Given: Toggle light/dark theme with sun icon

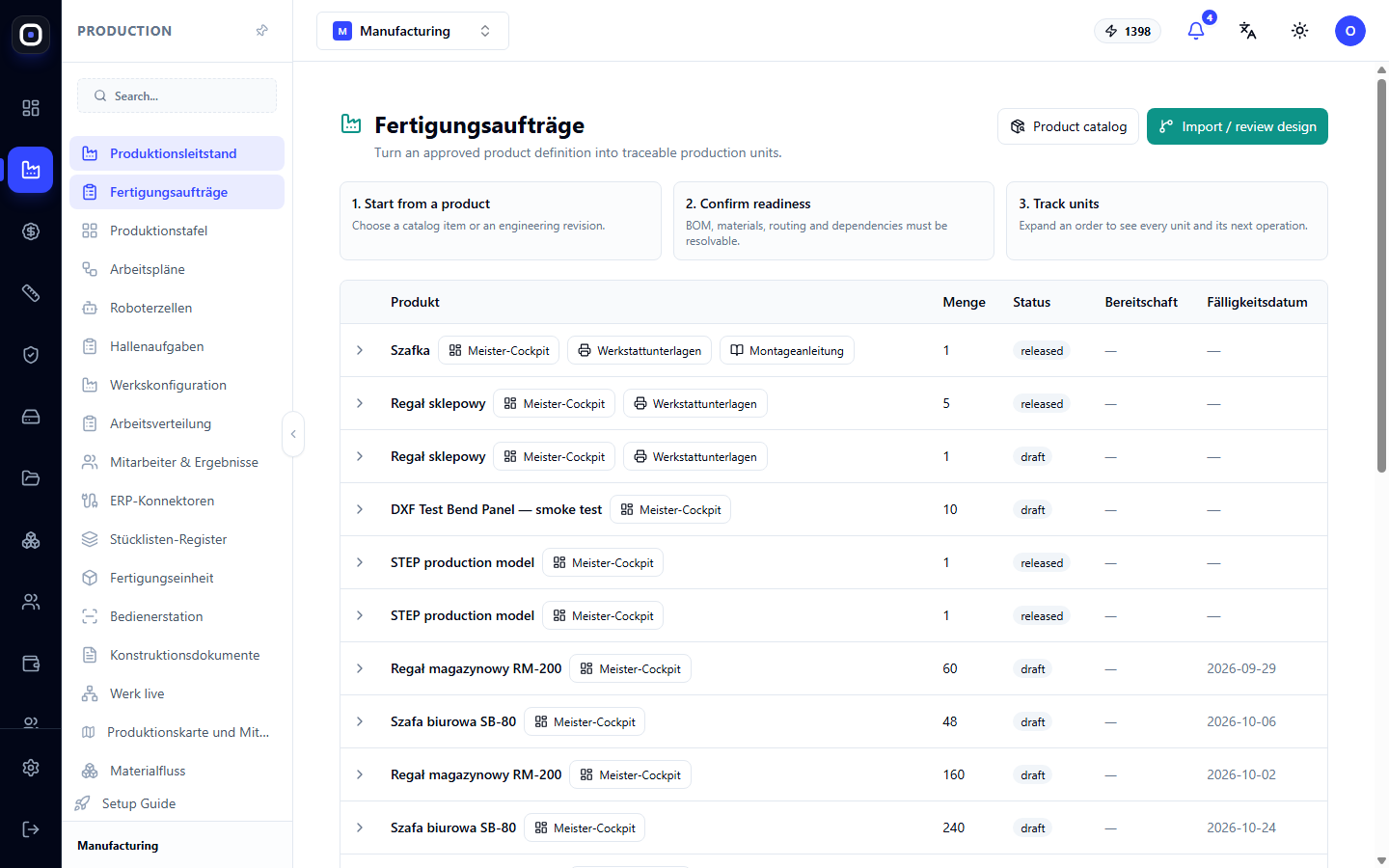Looking at the screenshot, I should [1300, 31].
